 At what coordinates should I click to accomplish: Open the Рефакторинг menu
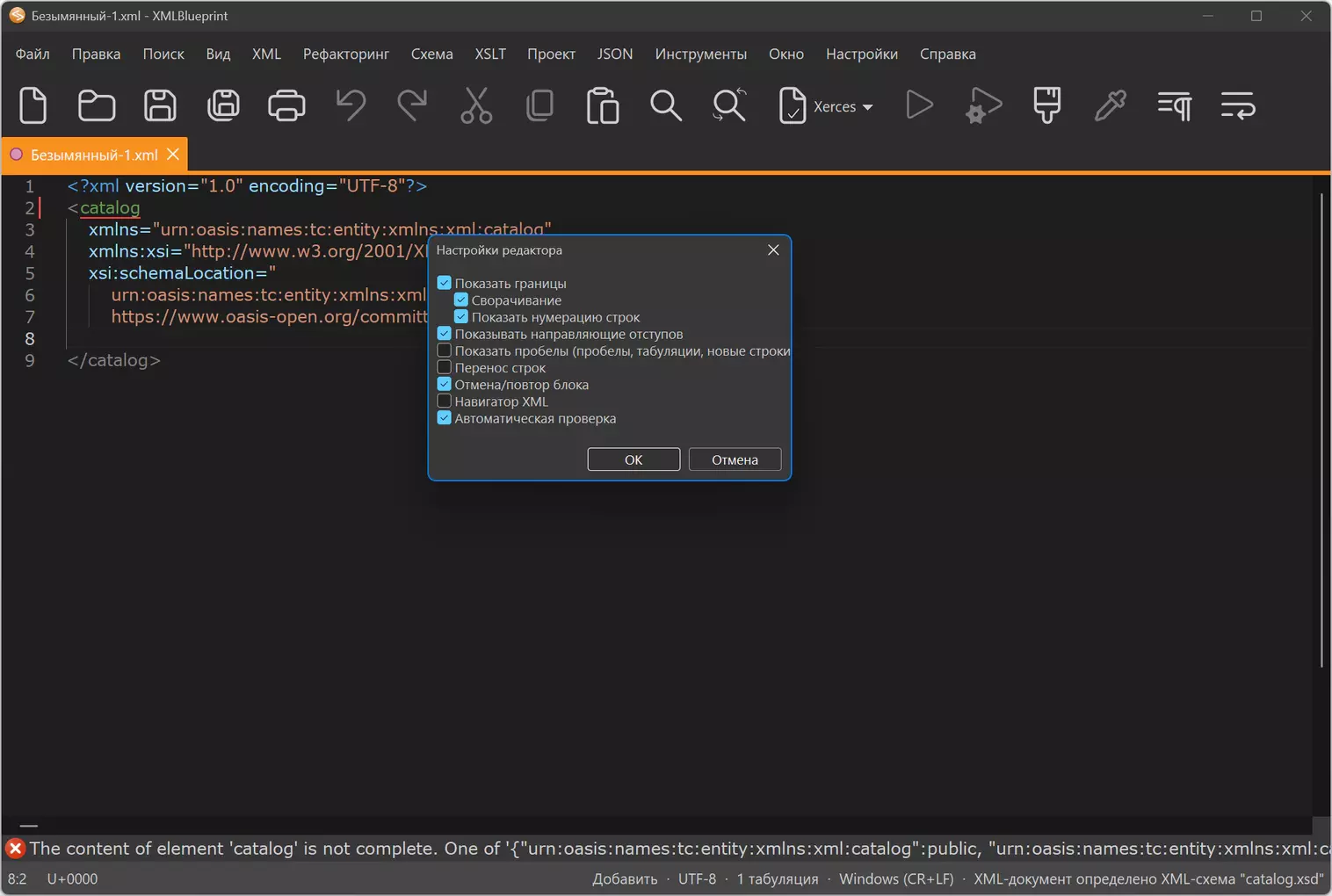[x=346, y=54]
